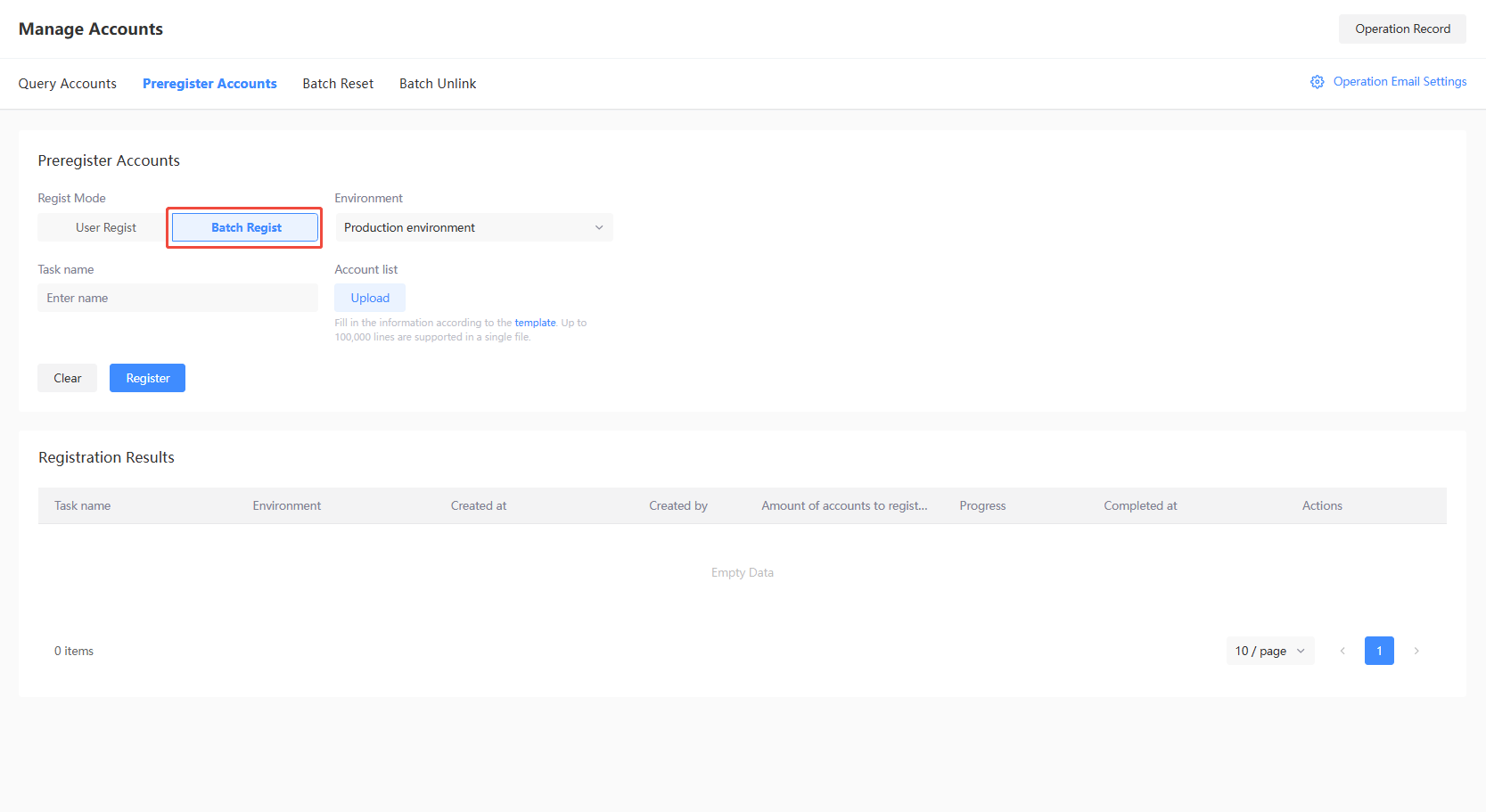Viewport: 1486px width, 812px height.
Task: Select User Regist mode
Action: [105, 227]
